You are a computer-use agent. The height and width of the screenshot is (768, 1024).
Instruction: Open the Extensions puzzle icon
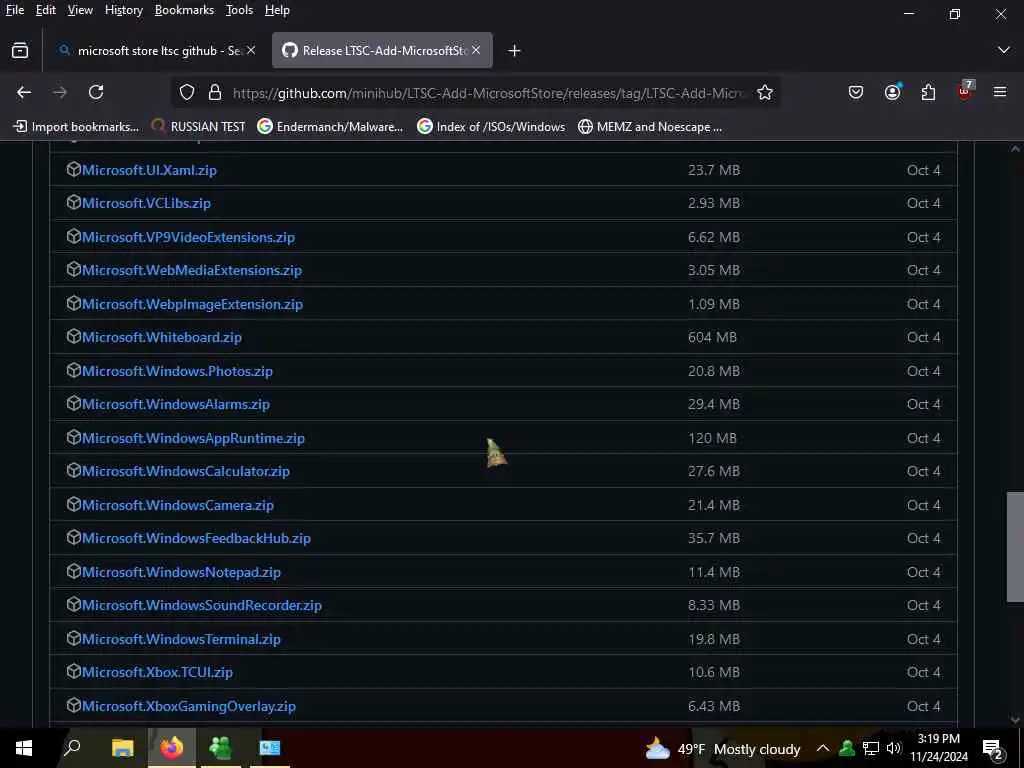point(928,93)
